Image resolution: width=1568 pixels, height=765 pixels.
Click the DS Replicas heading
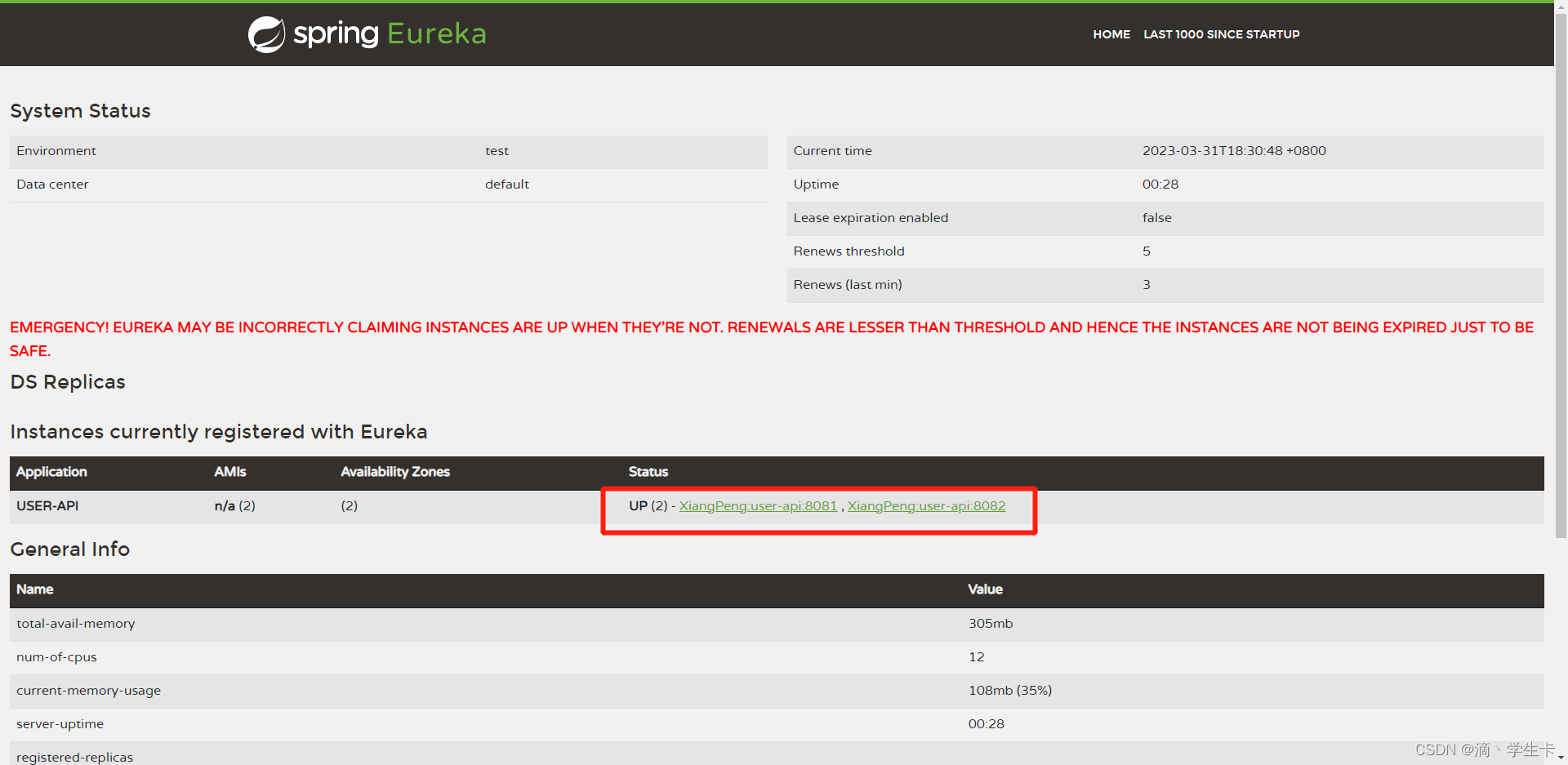pos(68,382)
